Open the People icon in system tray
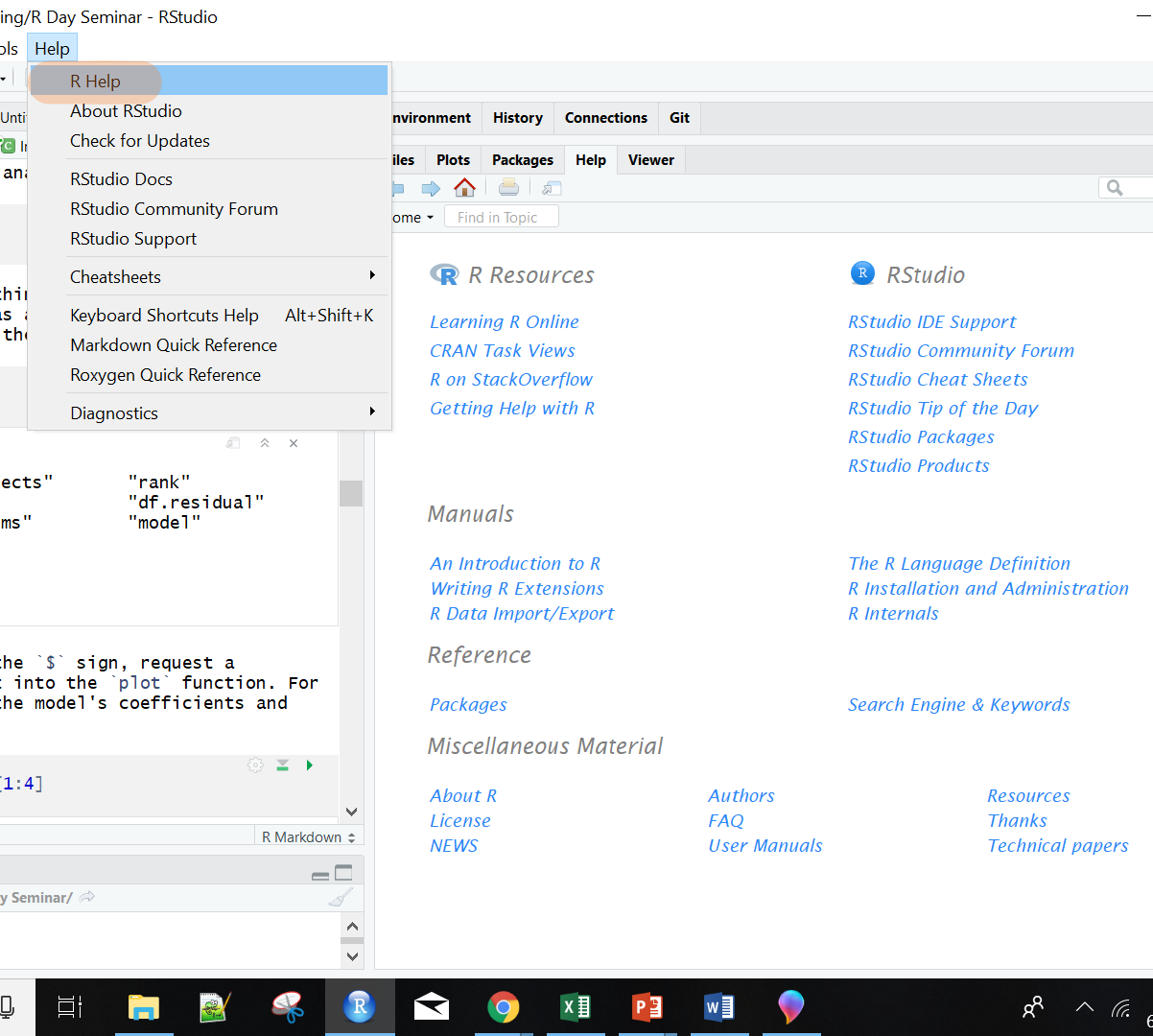This screenshot has height=1036, width=1153. point(1033,1007)
